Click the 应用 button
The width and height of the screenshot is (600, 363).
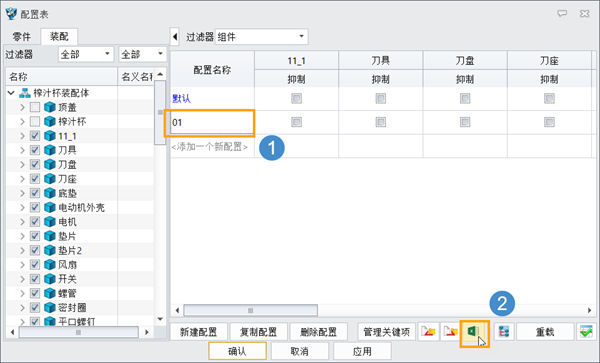tap(362, 351)
